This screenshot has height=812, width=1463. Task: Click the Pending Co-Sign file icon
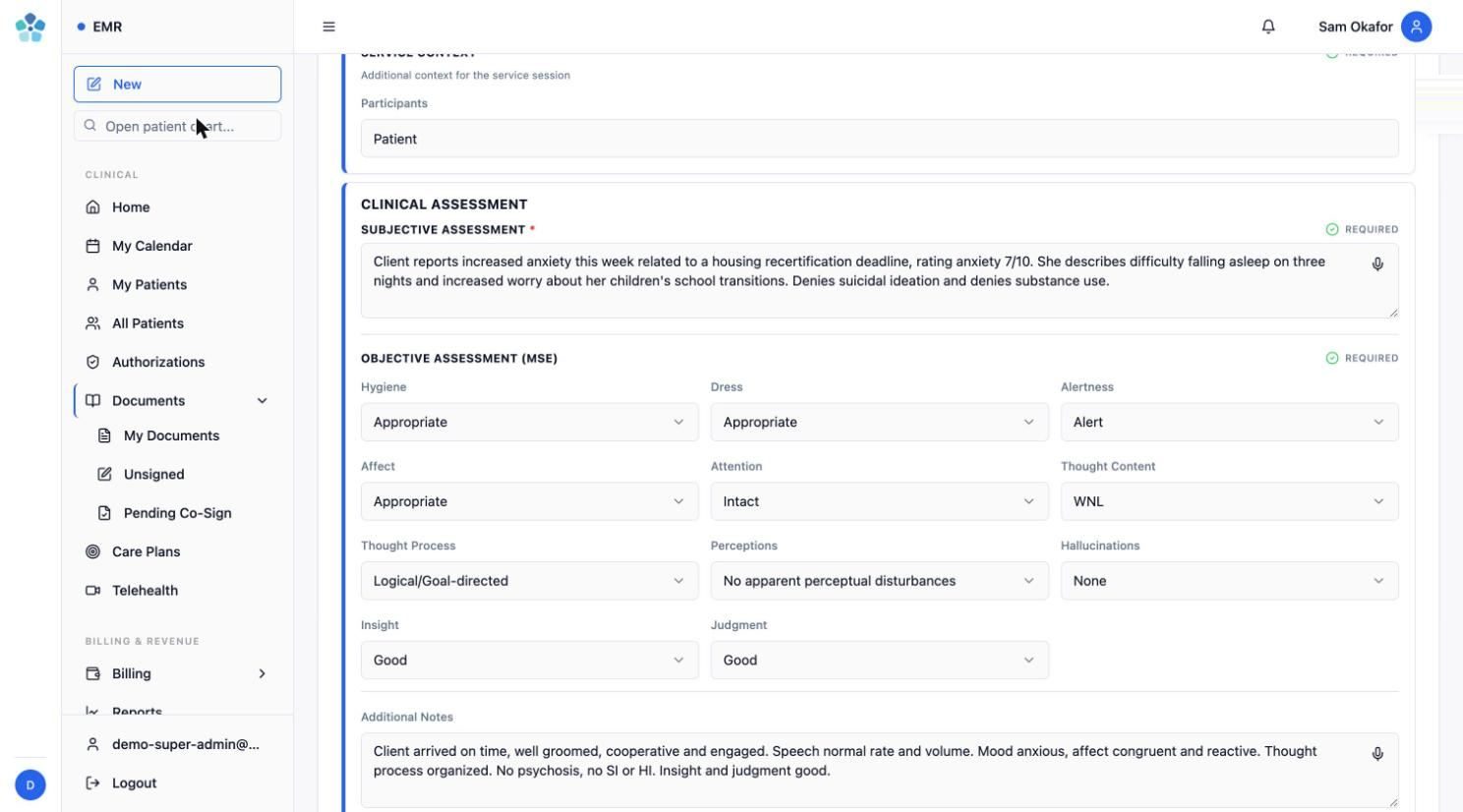[x=104, y=512]
